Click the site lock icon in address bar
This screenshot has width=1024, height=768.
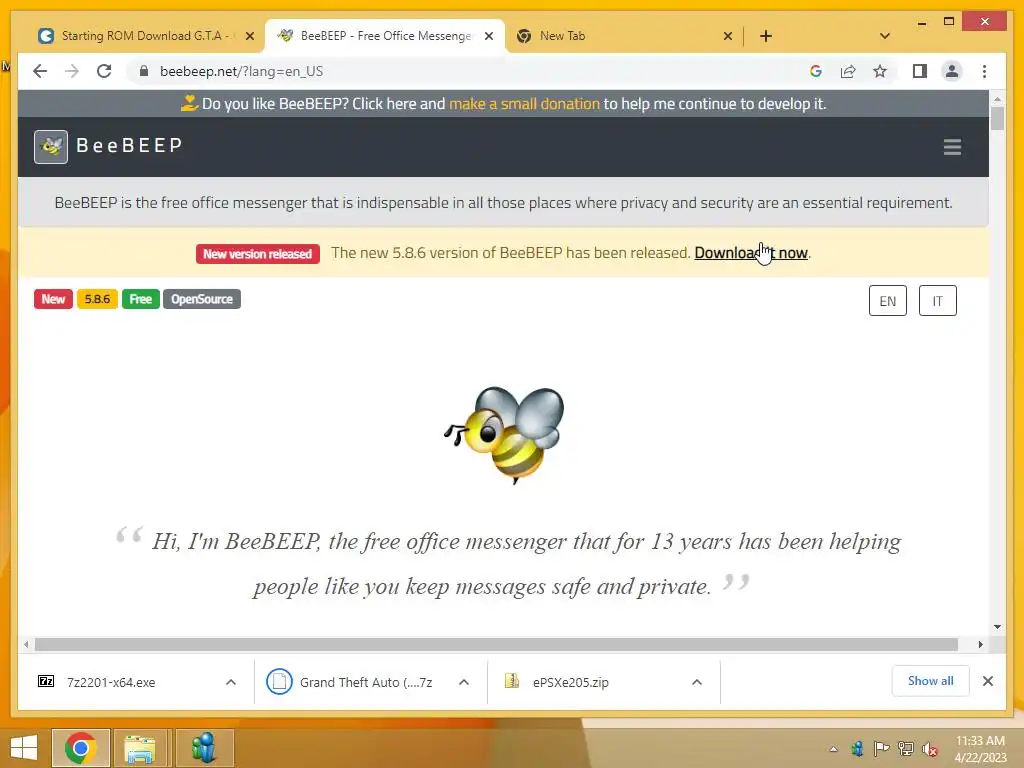tap(144, 71)
